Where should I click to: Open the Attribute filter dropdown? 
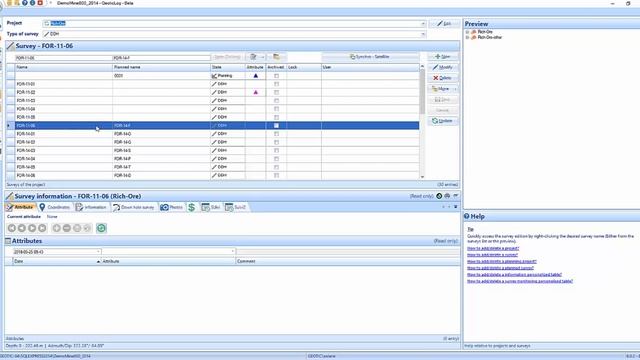click(233, 251)
